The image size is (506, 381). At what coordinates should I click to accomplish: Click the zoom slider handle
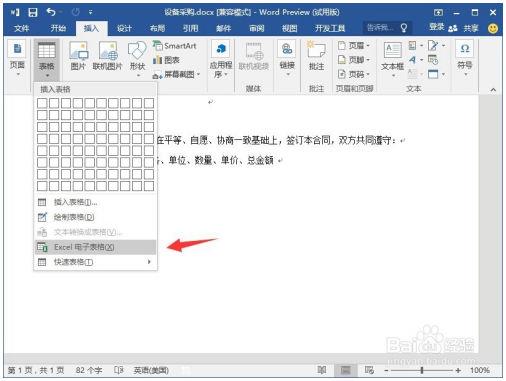pyautogui.click(x=422, y=370)
